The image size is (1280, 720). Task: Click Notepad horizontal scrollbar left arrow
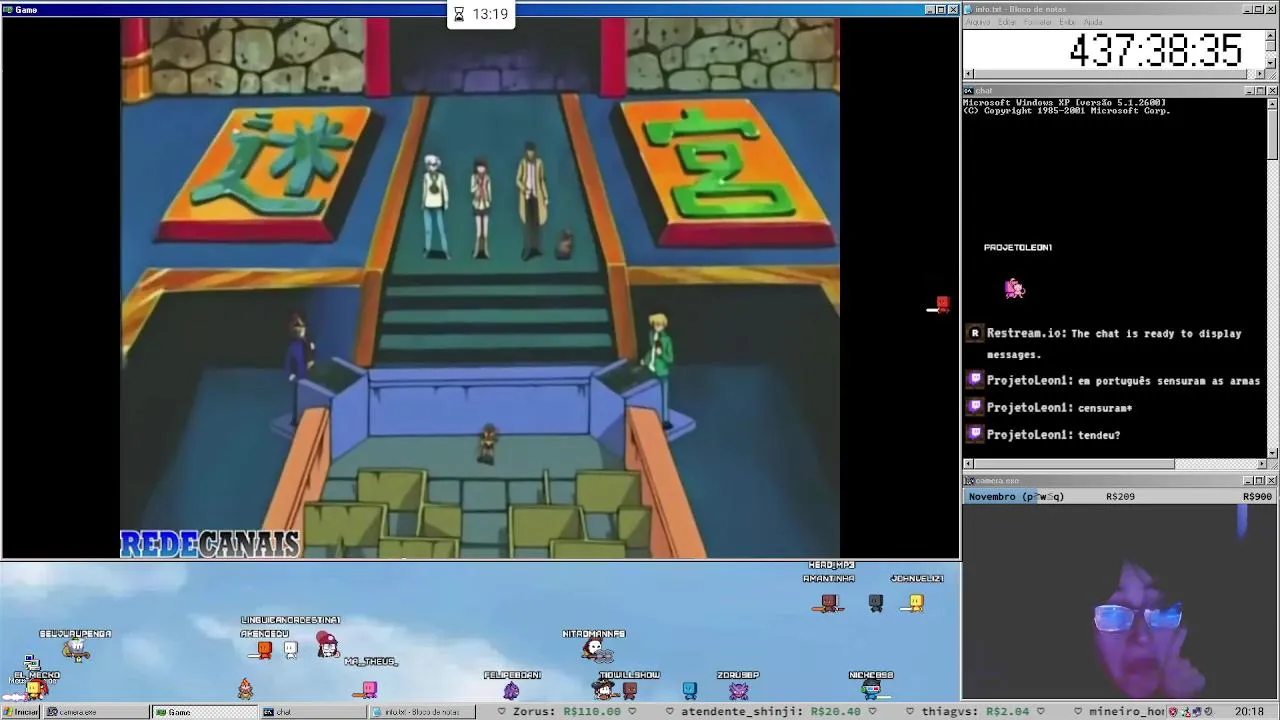pyautogui.click(x=968, y=74)
